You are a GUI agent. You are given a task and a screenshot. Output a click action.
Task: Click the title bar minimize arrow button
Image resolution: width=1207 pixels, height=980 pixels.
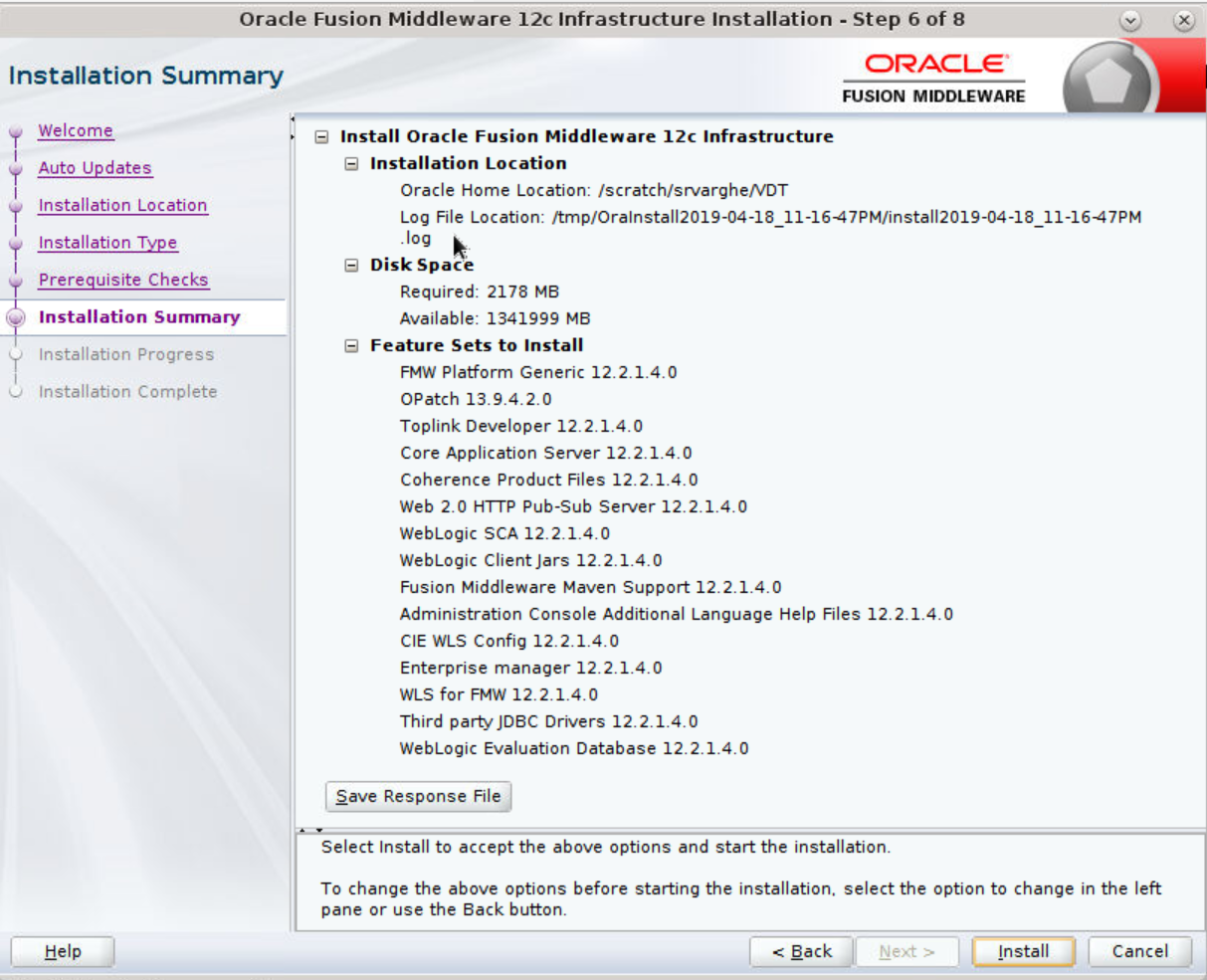(x=1129, y=20)
